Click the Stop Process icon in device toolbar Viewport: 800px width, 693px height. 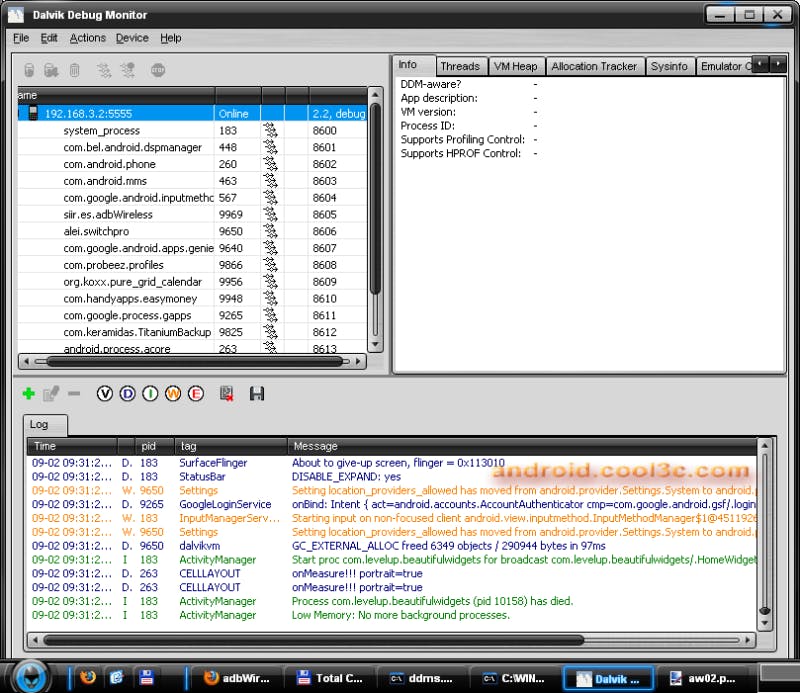pyautogui.click(x=157, y=70)
